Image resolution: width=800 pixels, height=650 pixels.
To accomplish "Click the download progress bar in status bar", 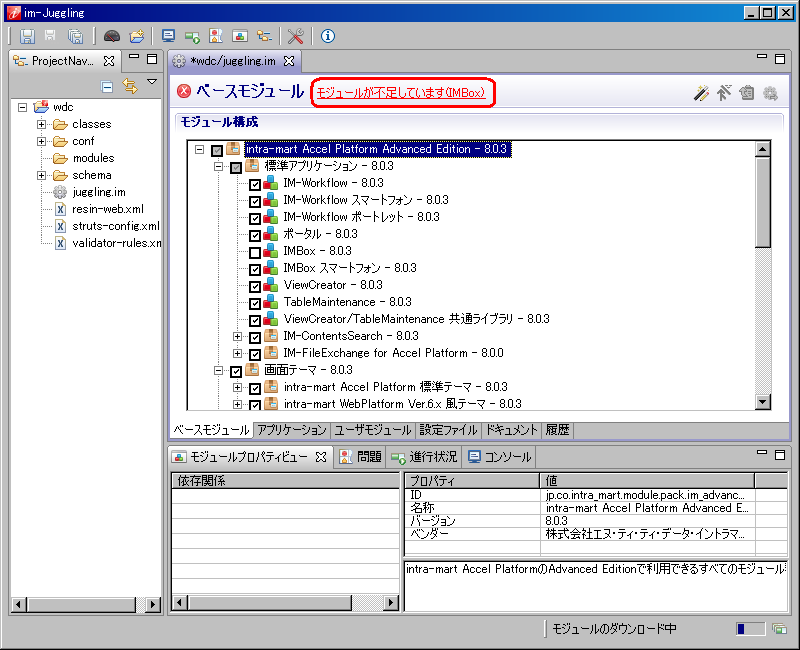I will pos(751,629).
